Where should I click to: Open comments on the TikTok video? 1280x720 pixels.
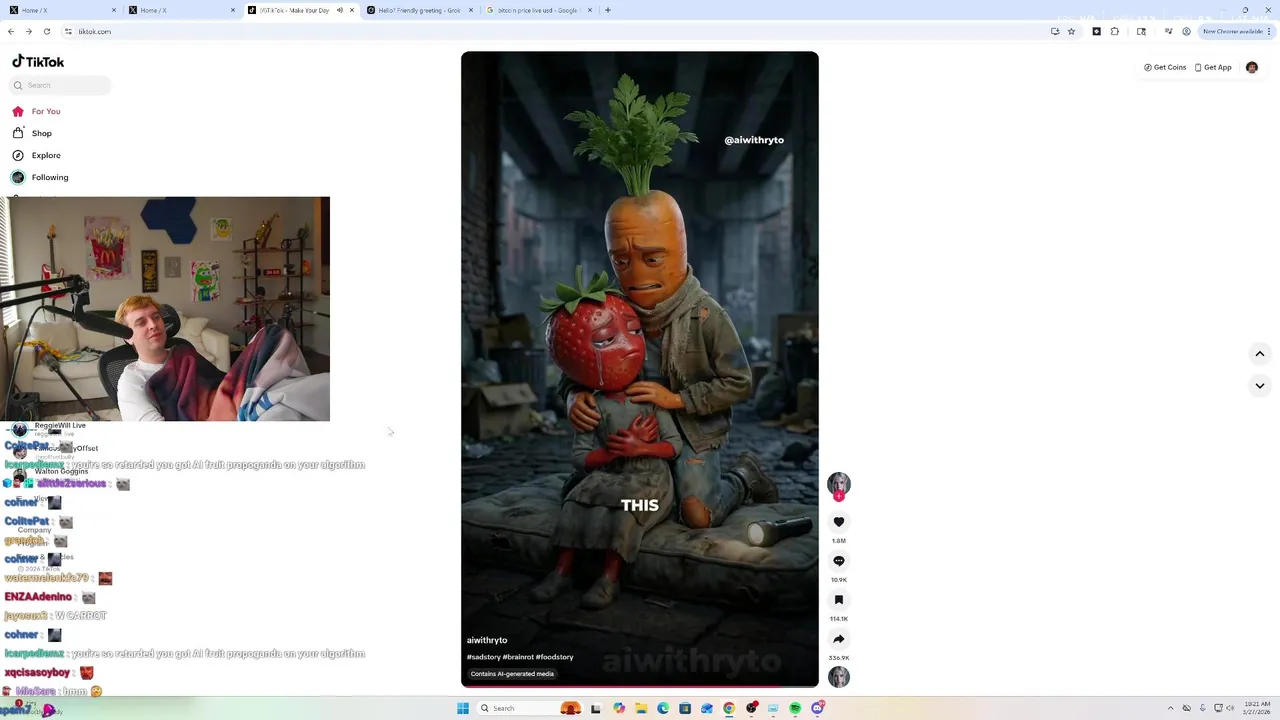(839, 561)
